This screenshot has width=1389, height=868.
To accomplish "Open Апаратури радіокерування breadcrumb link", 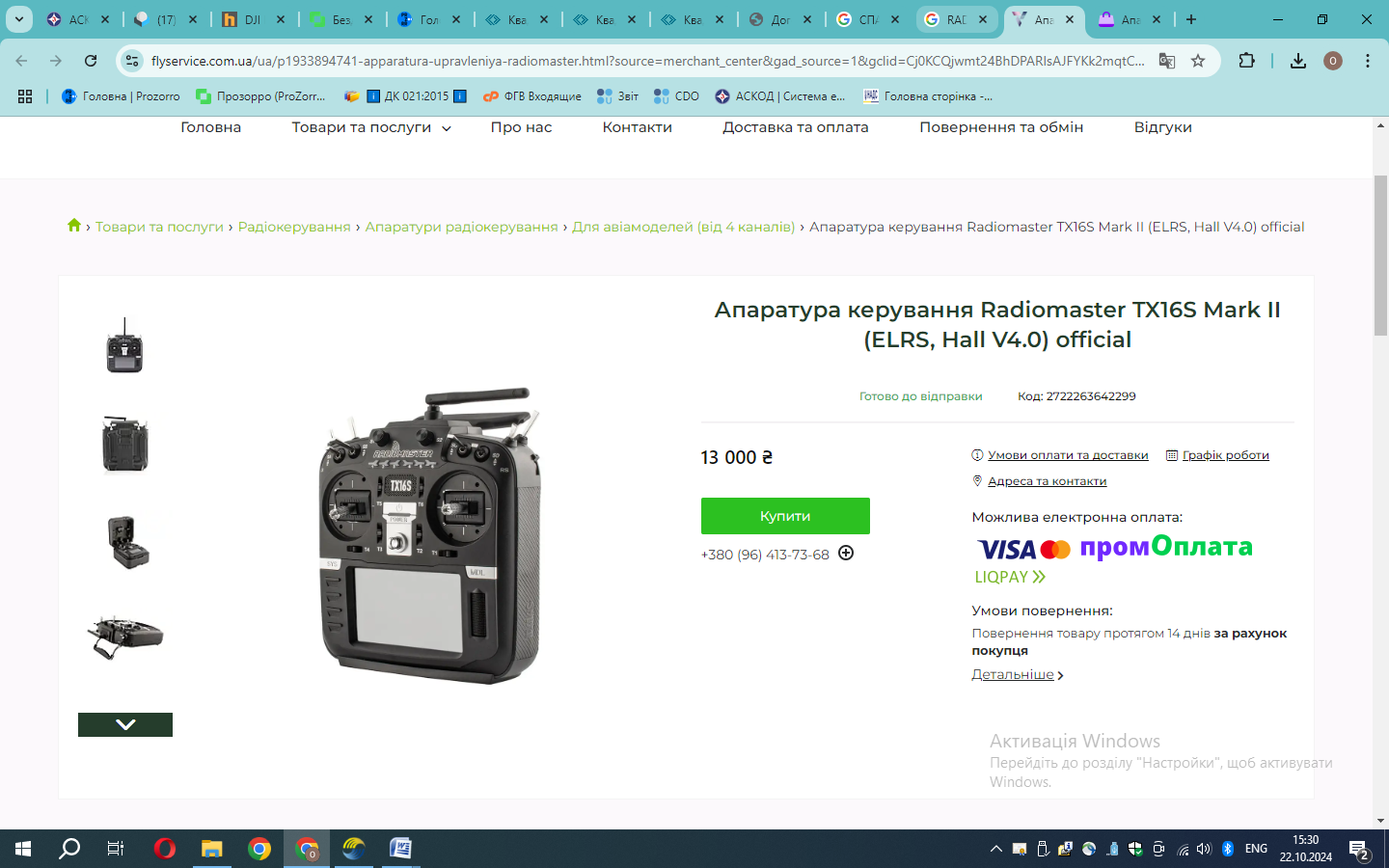I will pos(461,227).
